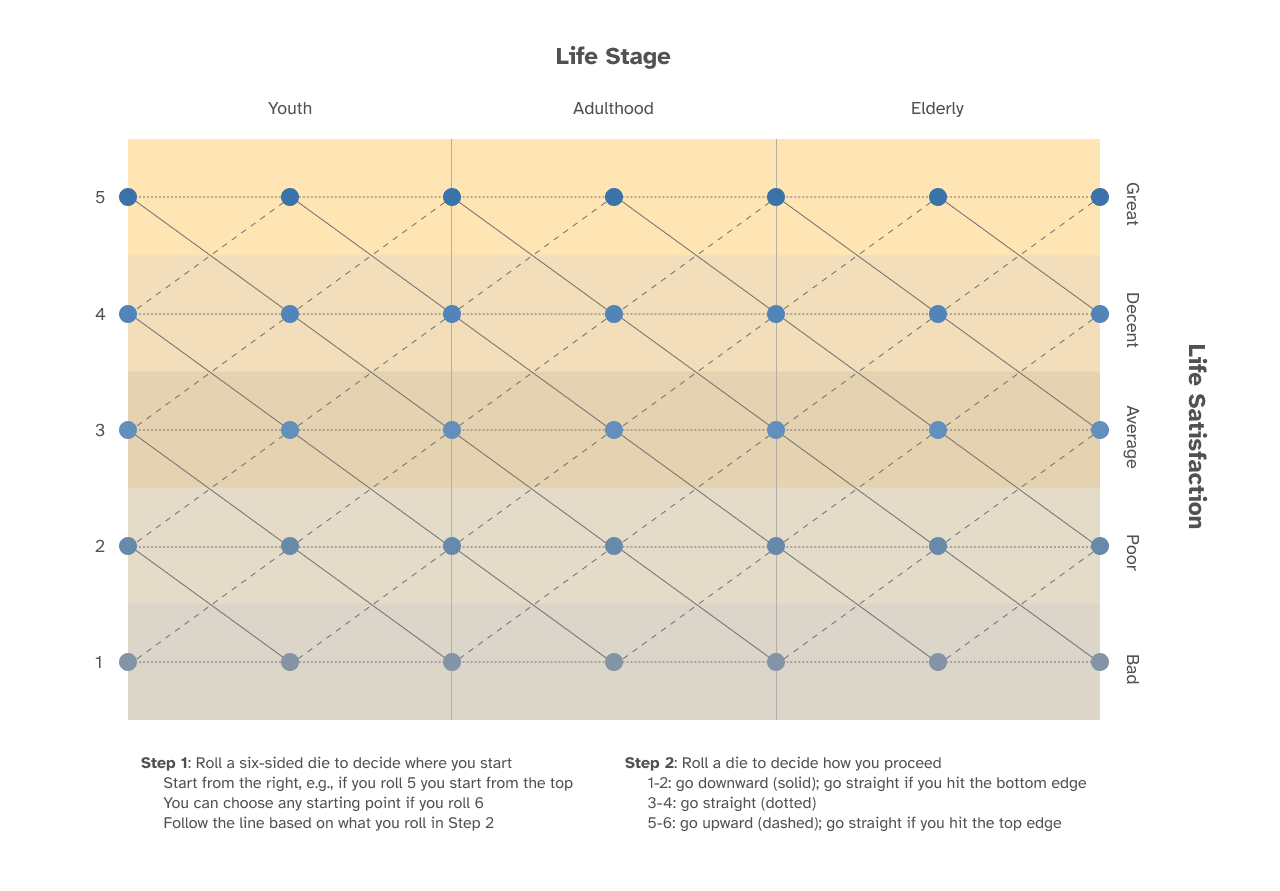This screenshot has width=1280, height=891.
Task: Click the "Average" satisfaction label
Action: [x=1132, y=437]
